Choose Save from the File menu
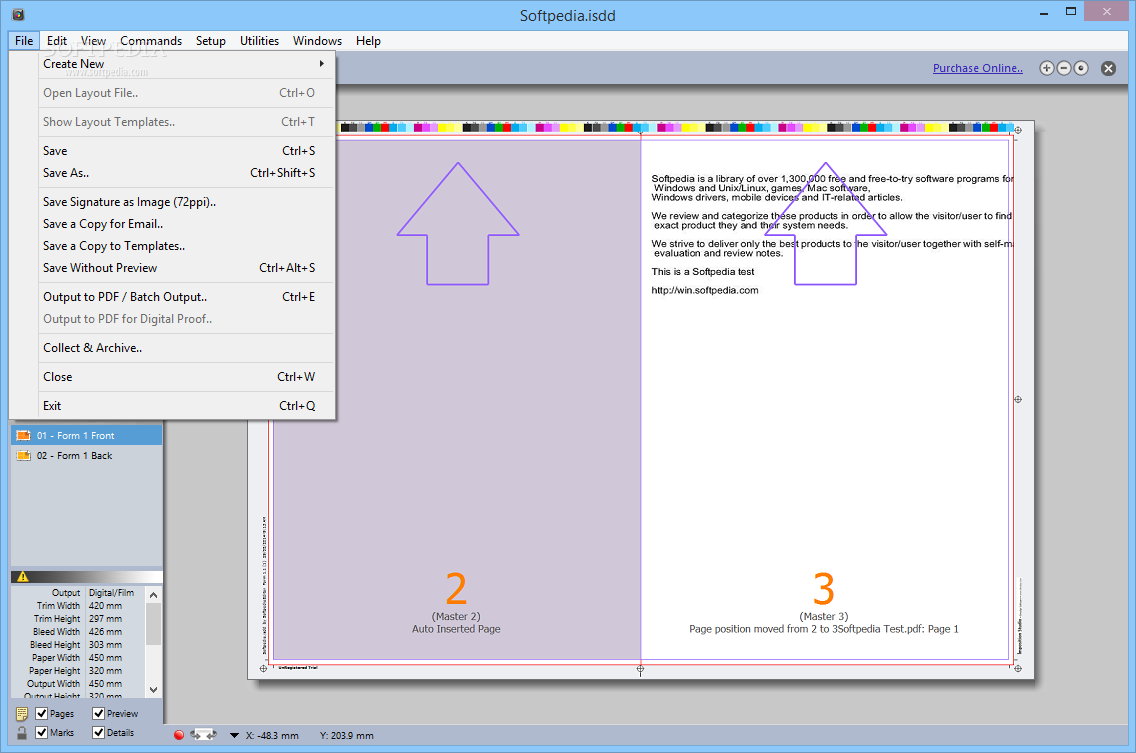 click(x=172, y=151)
